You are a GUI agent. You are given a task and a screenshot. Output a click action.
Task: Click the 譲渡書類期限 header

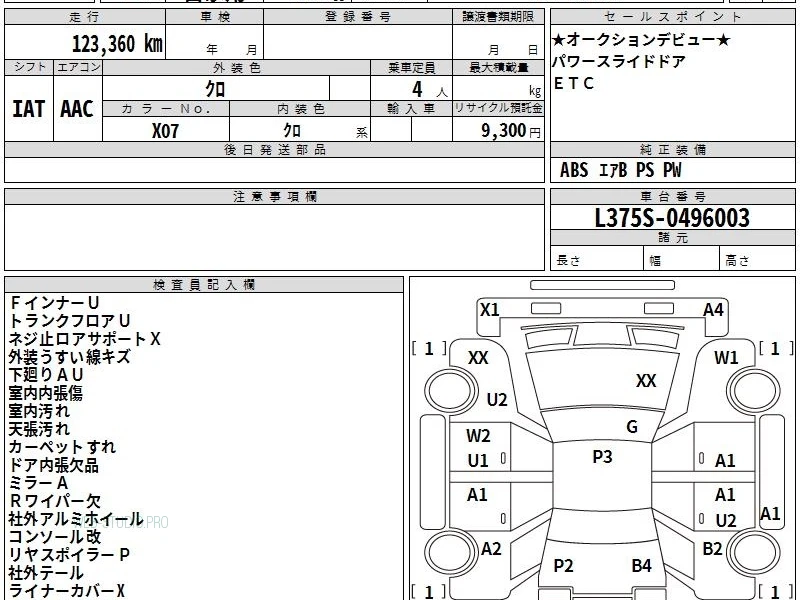tap(498, 17)
